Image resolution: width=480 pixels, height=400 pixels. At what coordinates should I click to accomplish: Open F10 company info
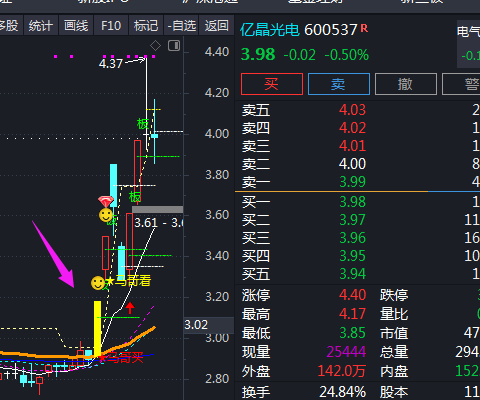pos(111,26)
